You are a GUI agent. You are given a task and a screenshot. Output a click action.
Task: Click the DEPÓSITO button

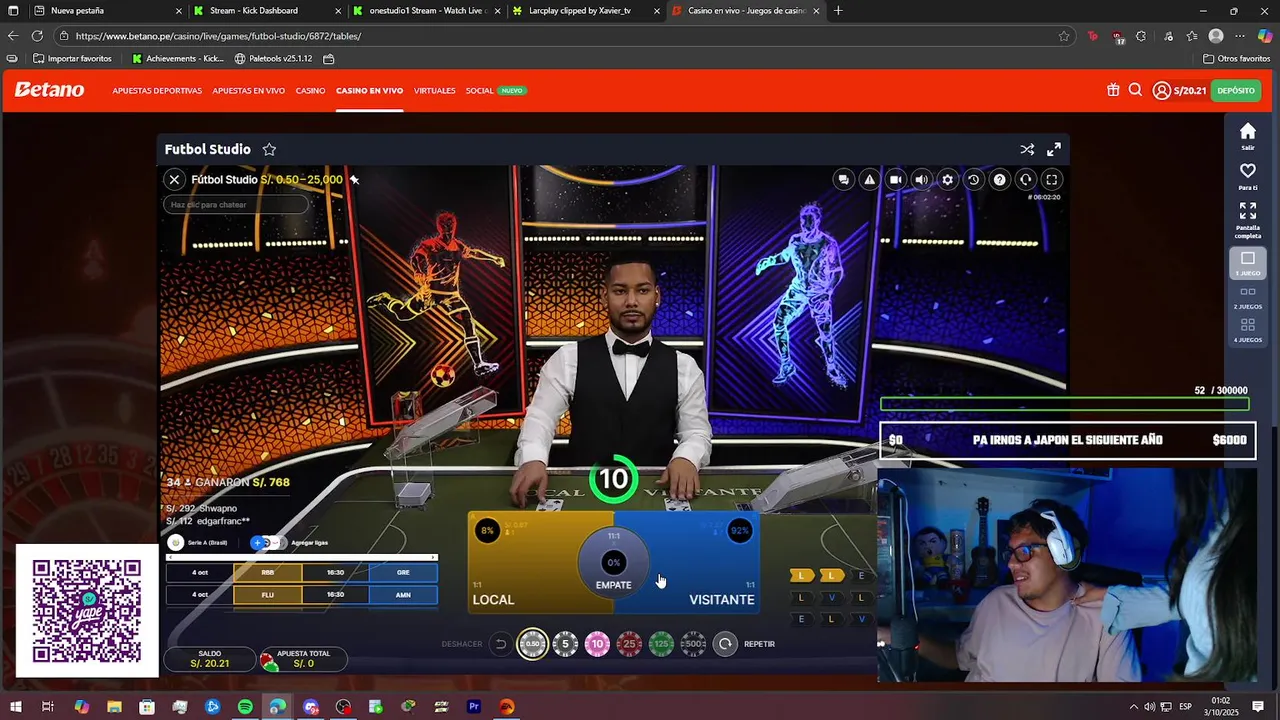(x=1236, y=90)
